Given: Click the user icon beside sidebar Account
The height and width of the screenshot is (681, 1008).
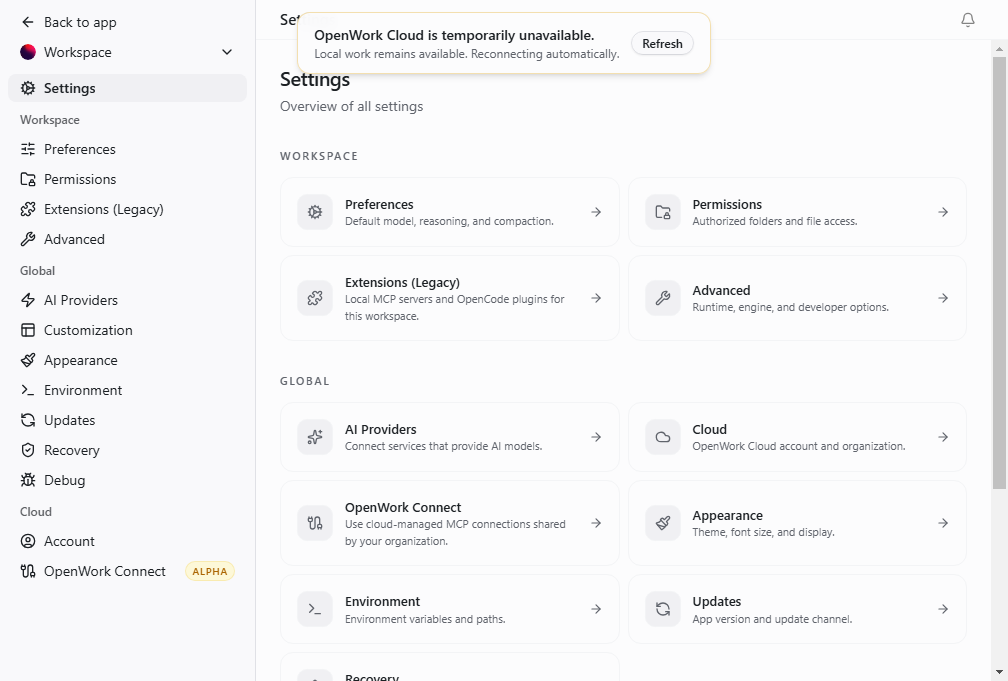Looking at the screenshot, I should pos(28,541).
